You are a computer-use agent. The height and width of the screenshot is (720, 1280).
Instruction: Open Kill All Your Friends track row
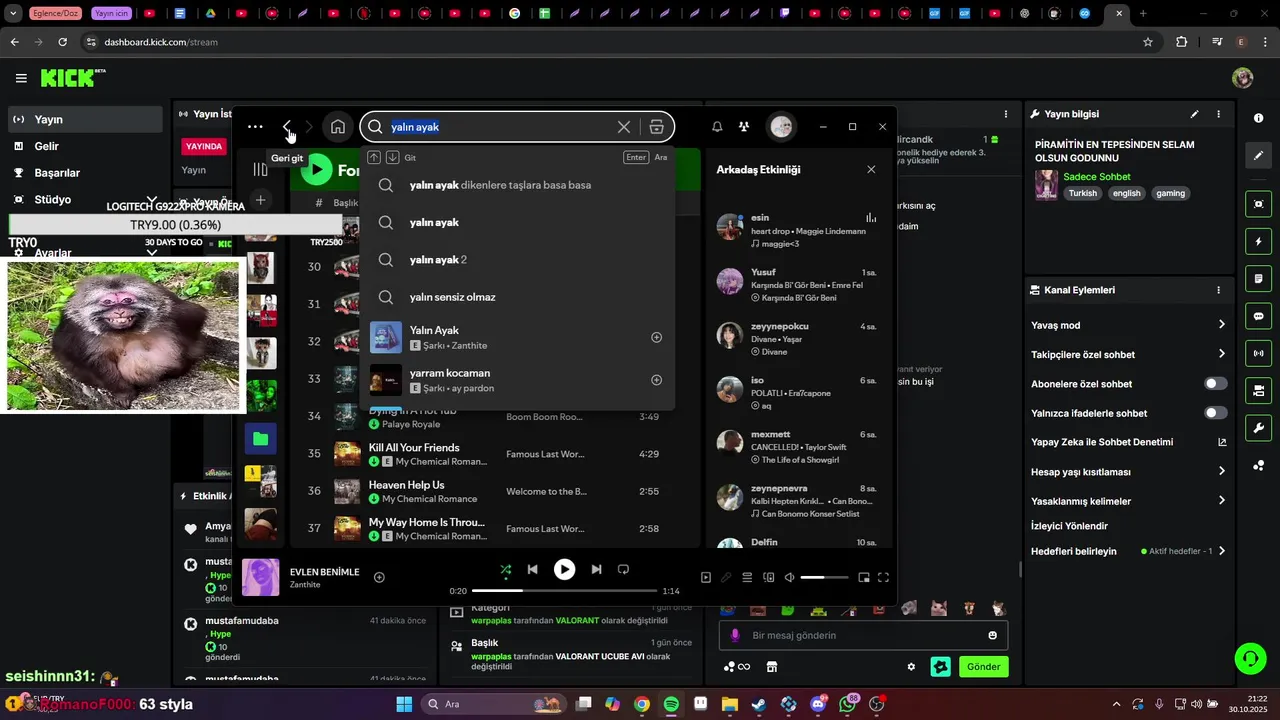coord(494,454)
